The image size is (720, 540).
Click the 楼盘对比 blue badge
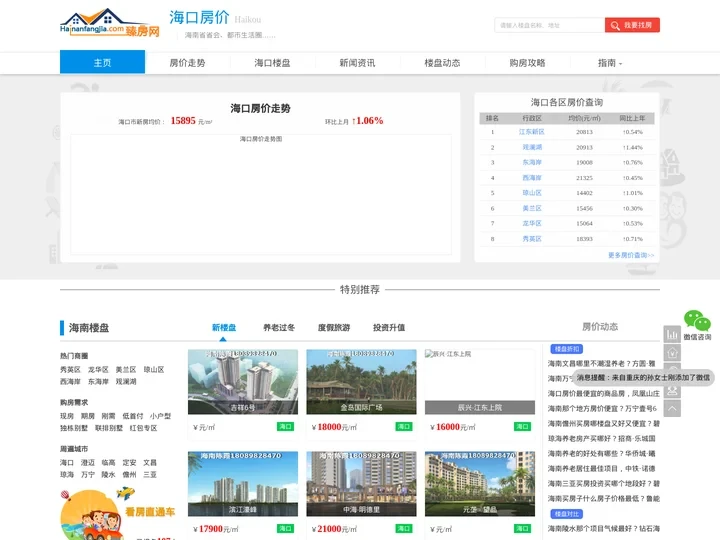click(x=567, y=514)
